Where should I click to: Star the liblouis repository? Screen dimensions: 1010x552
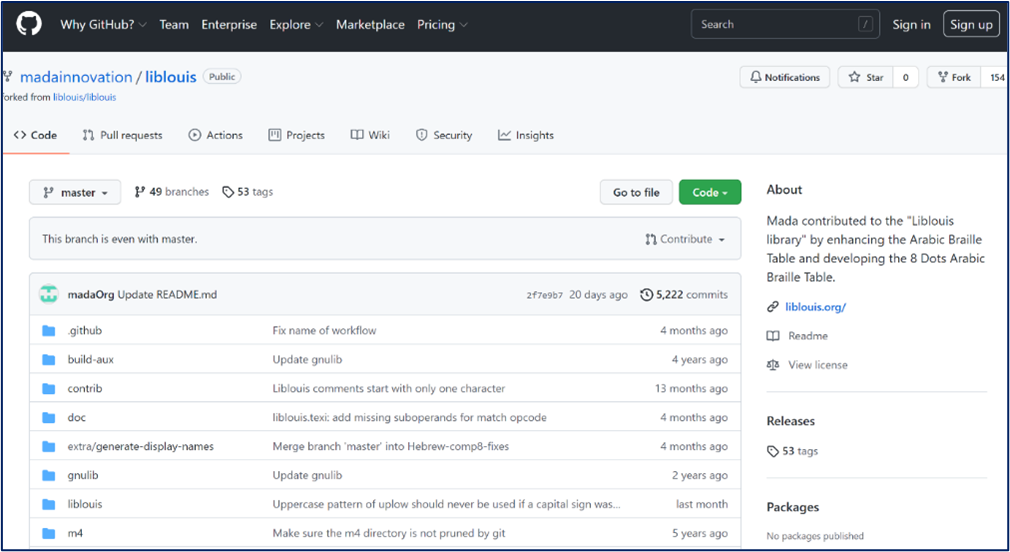tap(867, 77)
